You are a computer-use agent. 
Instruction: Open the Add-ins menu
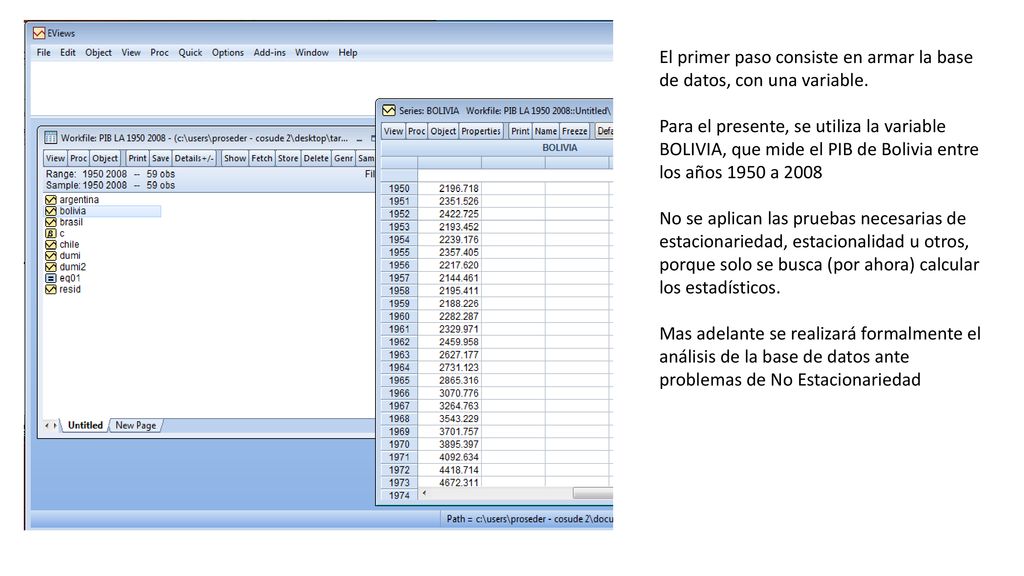(269, 52)
